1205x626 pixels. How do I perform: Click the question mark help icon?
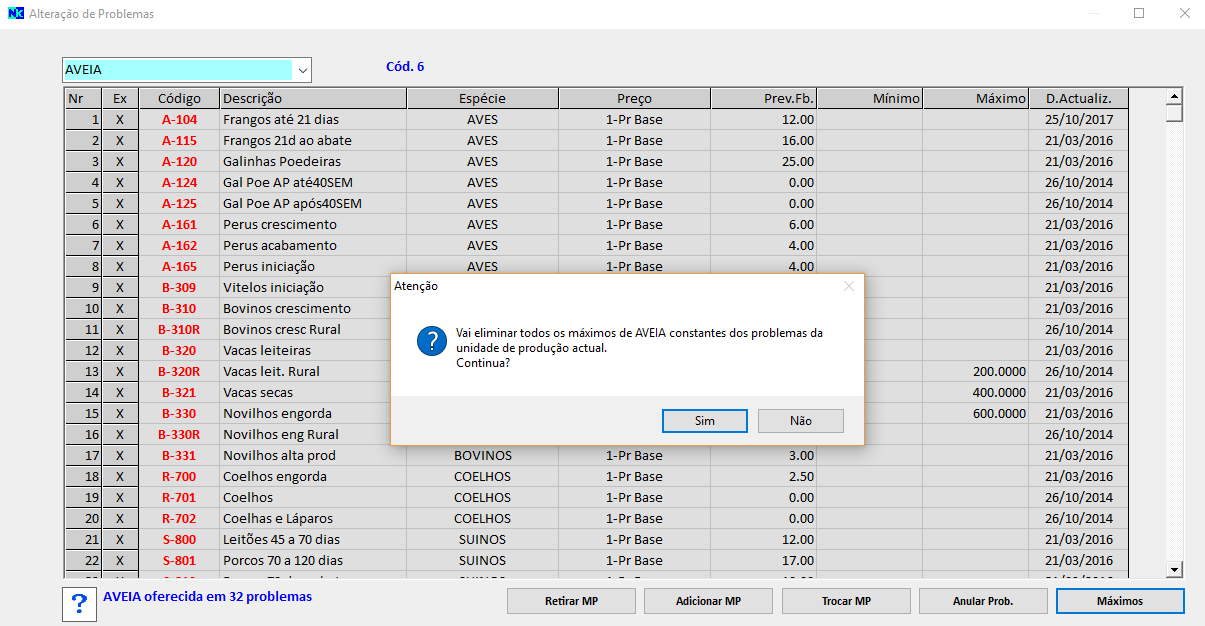(x=78, y=604)
